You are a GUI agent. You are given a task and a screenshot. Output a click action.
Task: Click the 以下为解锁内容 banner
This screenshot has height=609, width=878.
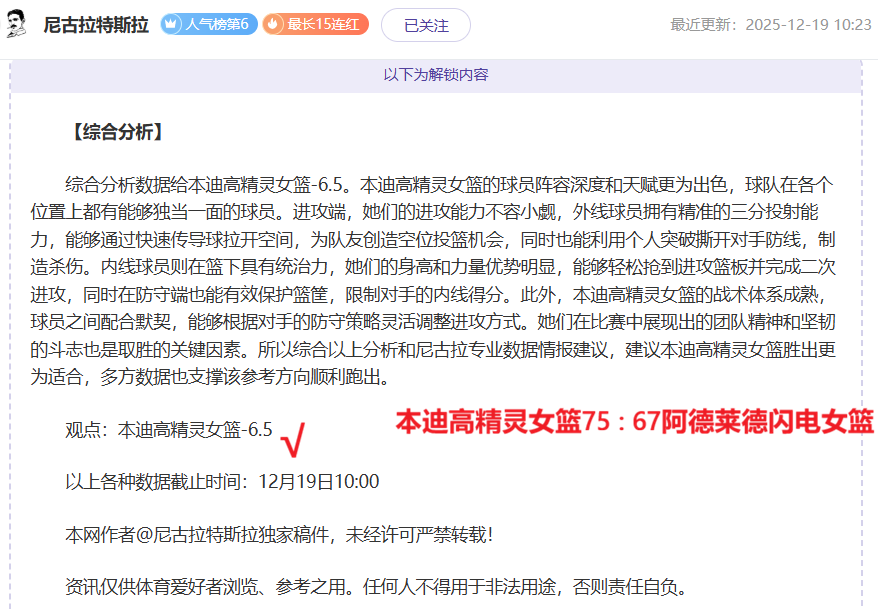coord(436,75)
